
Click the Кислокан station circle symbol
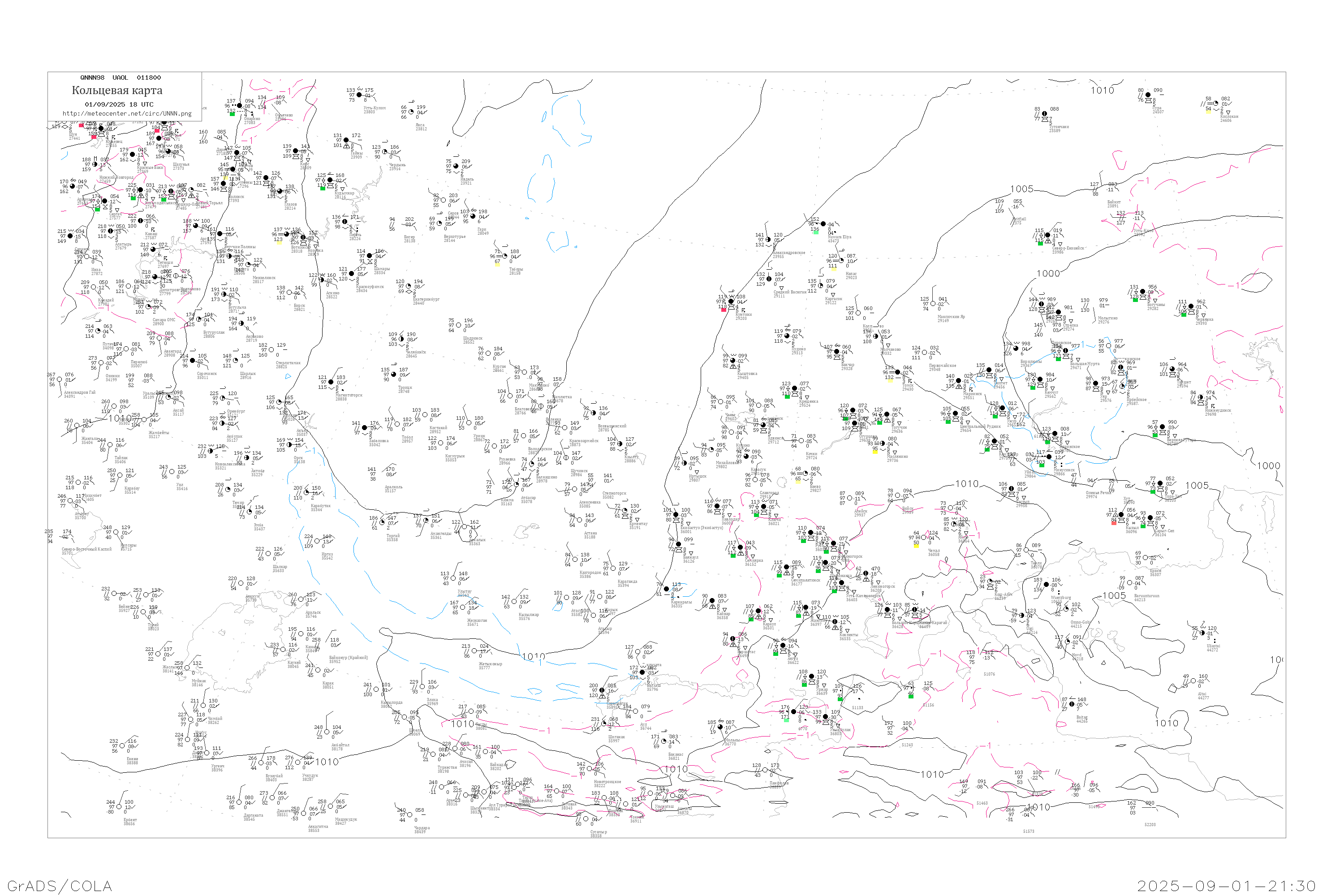(x=1215, y=104)
